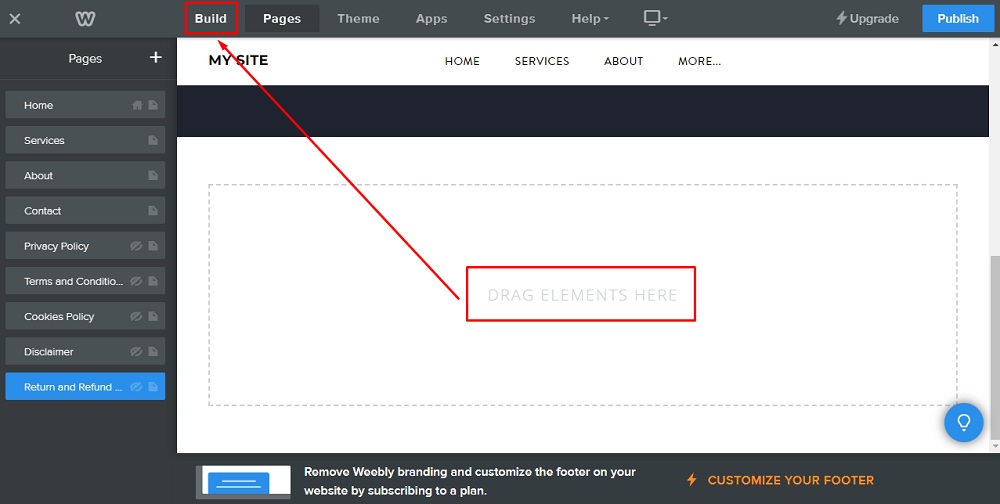Select the Return and Refund page
This screenshot has height=504, width=1000.
pyautogui.click(x=85, y=387)
